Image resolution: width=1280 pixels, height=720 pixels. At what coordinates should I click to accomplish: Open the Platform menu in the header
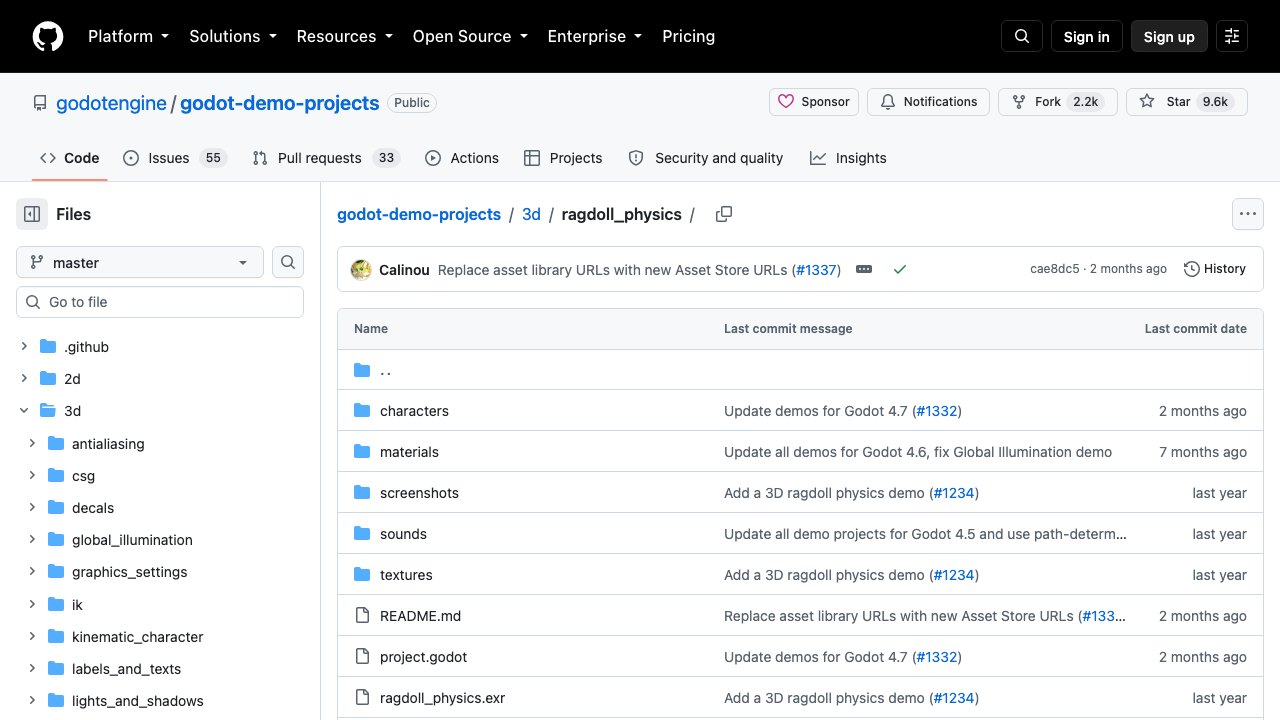click(128, 36)
